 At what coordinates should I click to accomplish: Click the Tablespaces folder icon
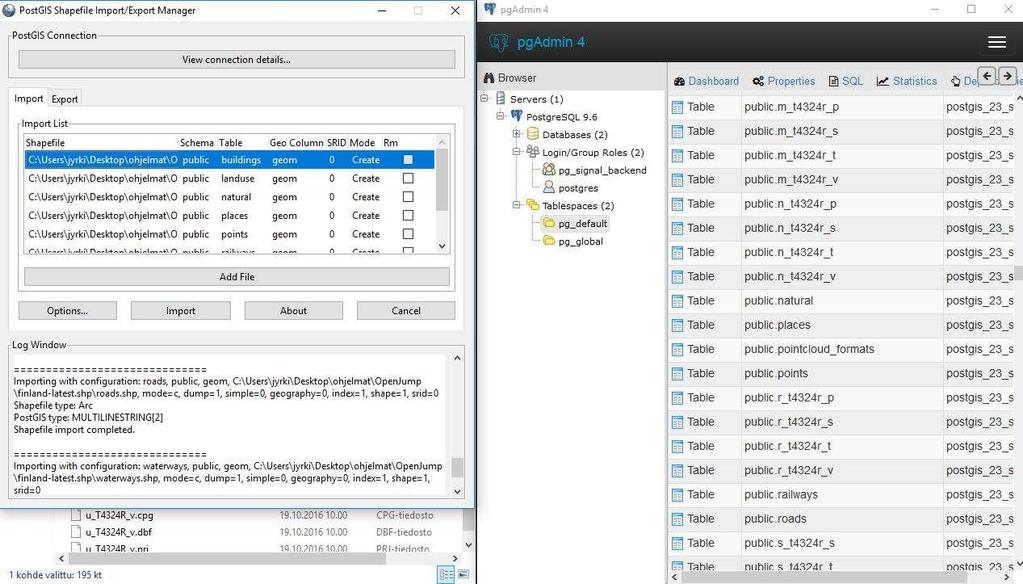coord(532,205)
